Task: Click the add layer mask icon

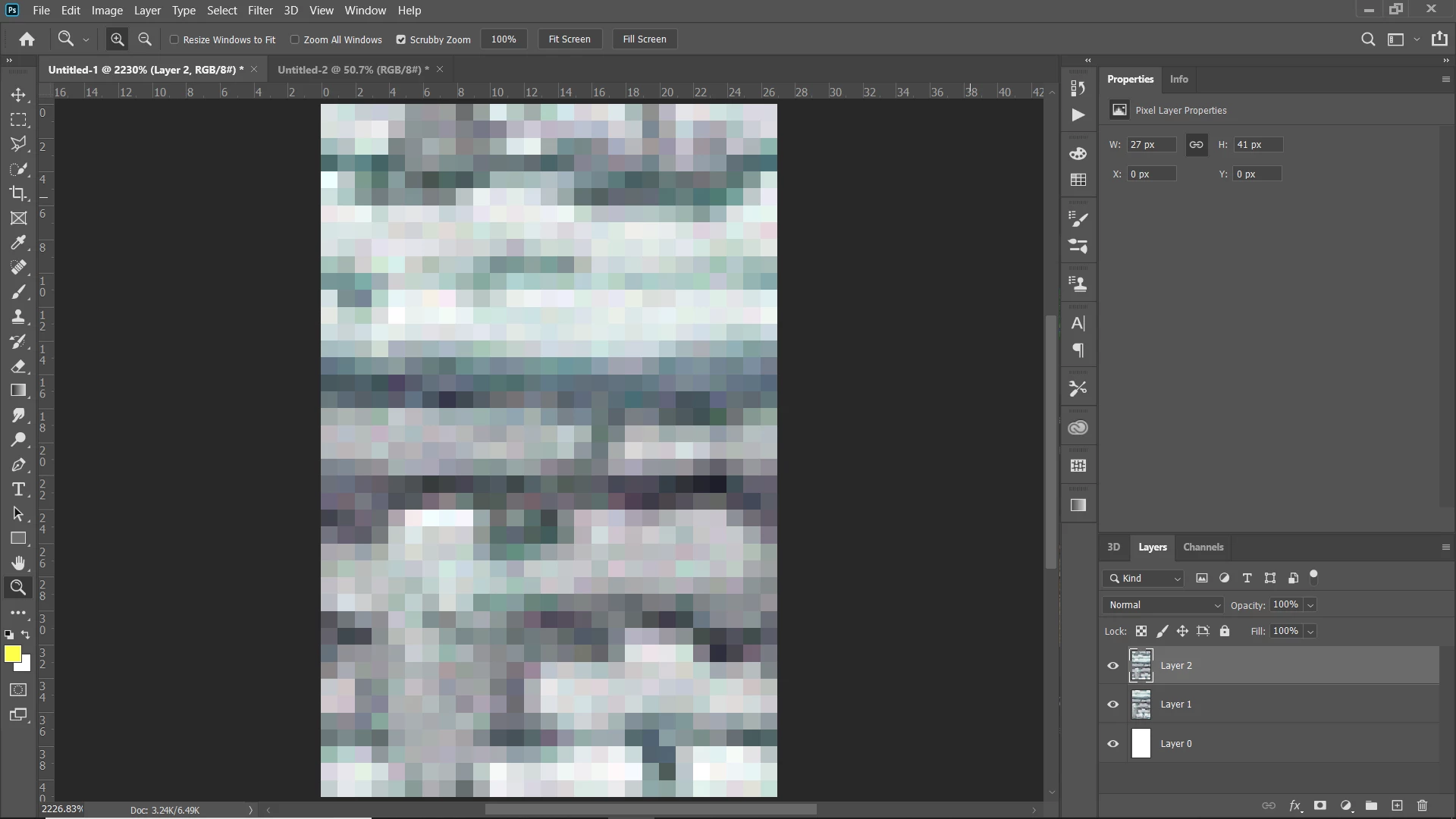Action: 1320,805
